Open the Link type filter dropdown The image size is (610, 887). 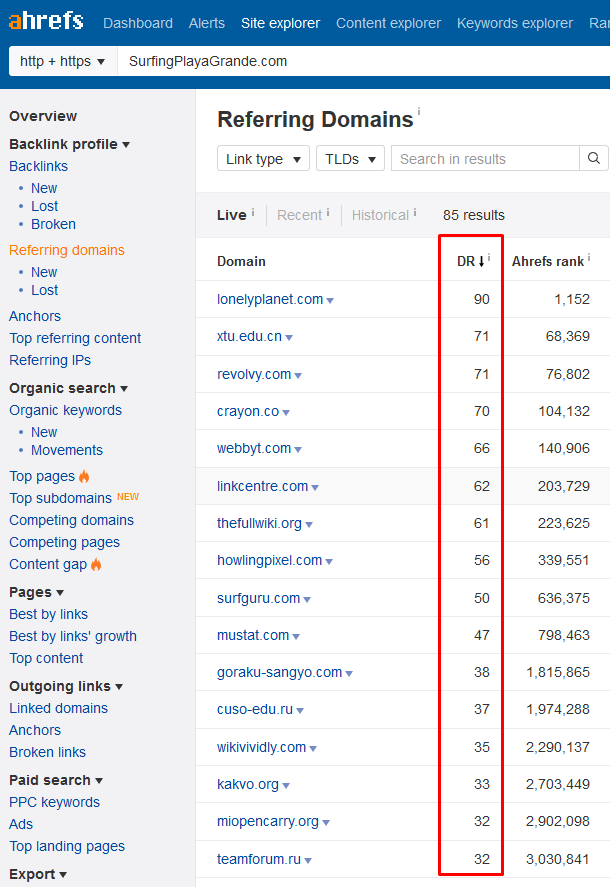(x=263, y=158)
